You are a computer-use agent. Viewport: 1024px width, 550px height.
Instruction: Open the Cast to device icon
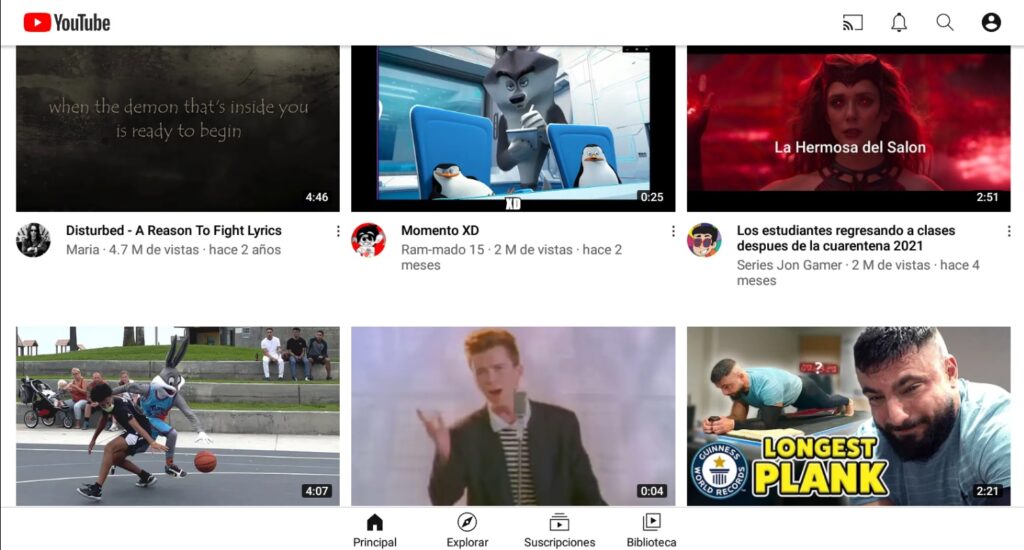pos(852,22)
